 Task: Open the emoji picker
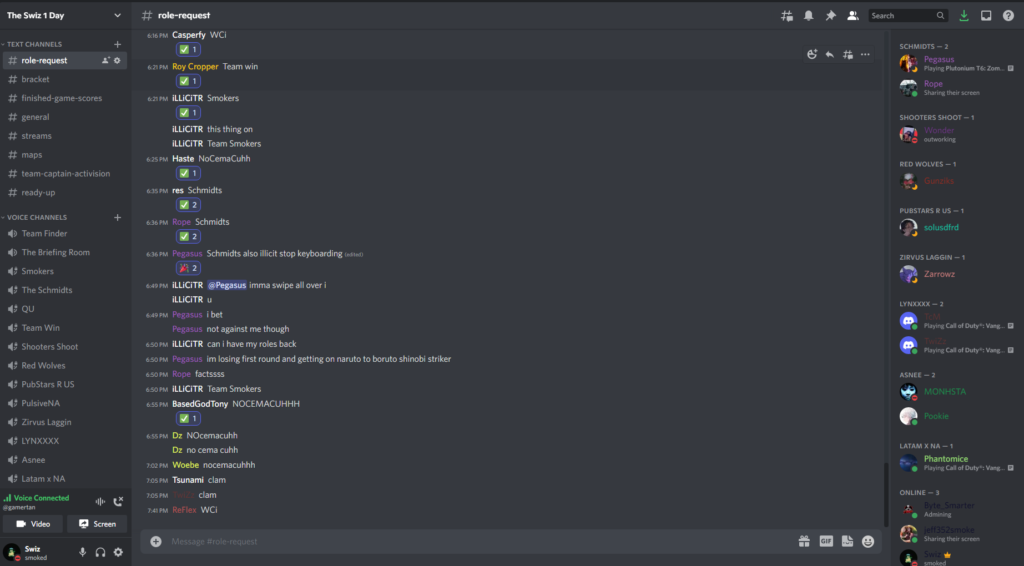(x=868, y=541)
